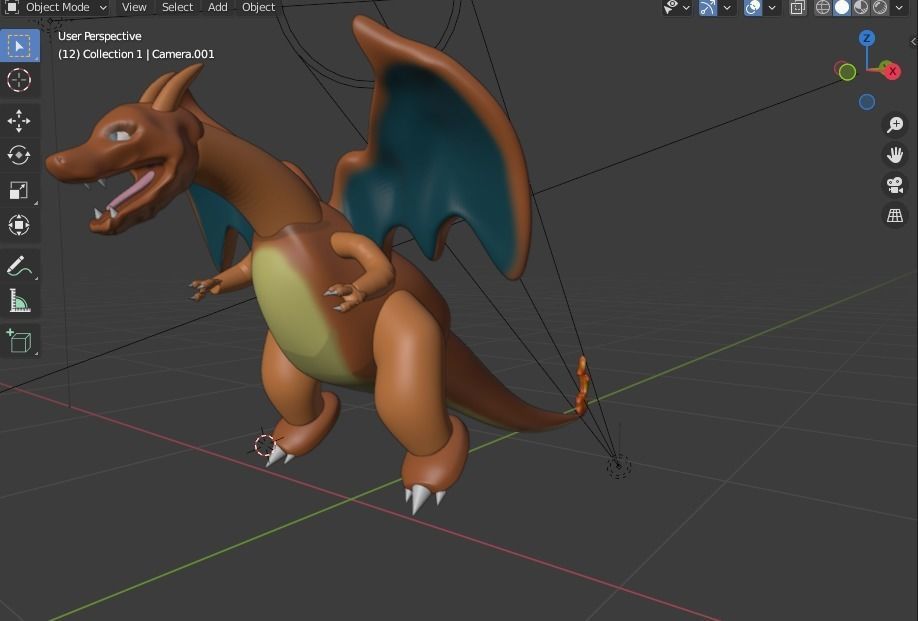Switch perspective/orthographic with grid icon
Viewport: 918px width, 621px height.
pyautogui.click(x=895, y=215)
